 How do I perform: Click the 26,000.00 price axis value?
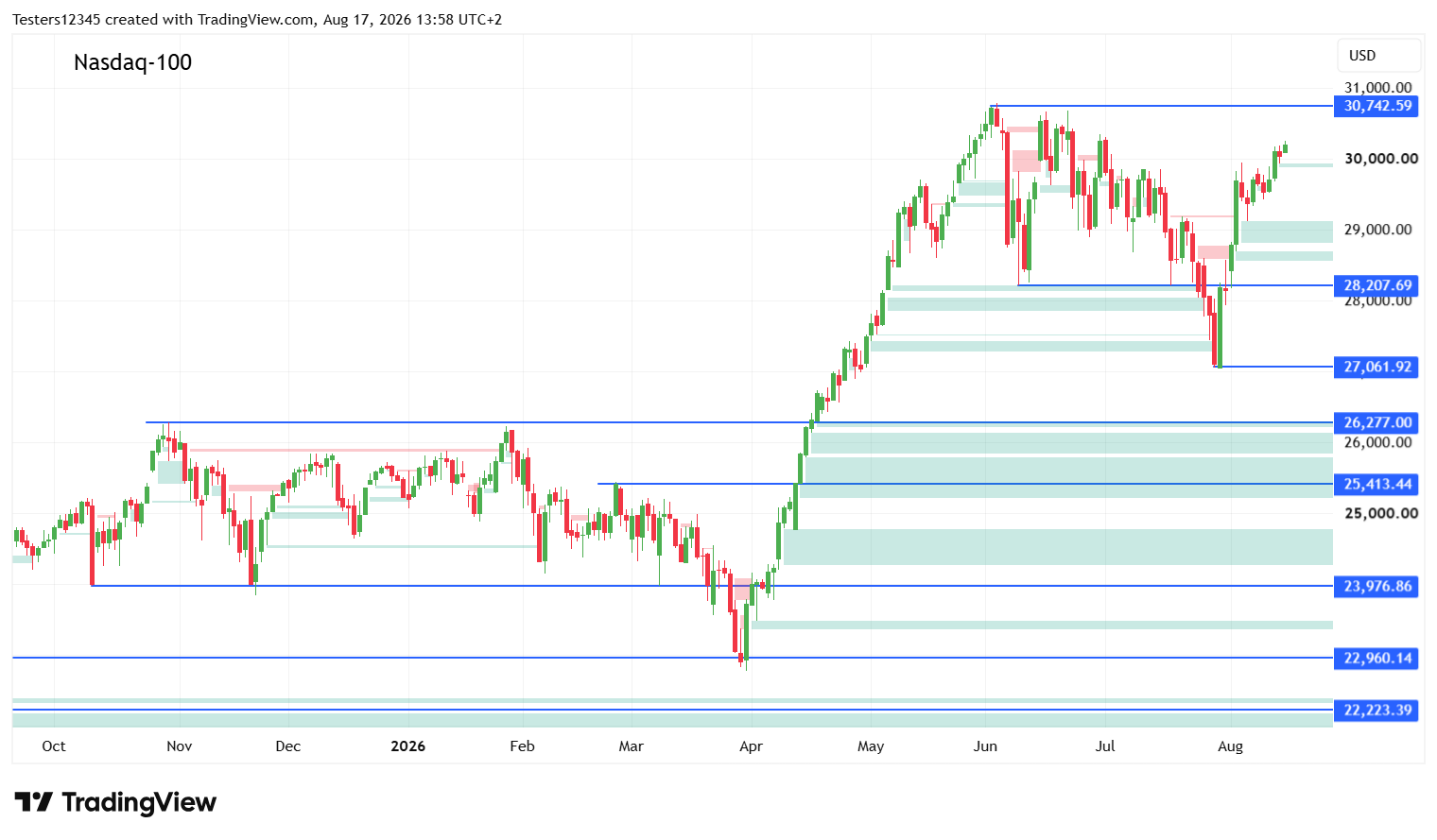coord(1377,442)
